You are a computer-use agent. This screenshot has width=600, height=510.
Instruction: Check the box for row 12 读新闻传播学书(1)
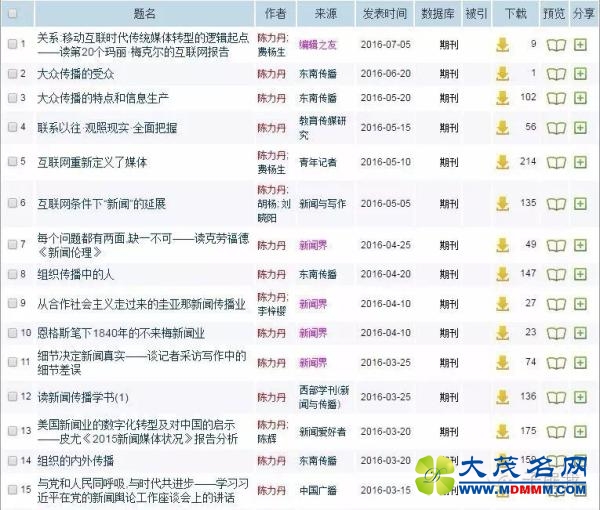tap(12, 396)
